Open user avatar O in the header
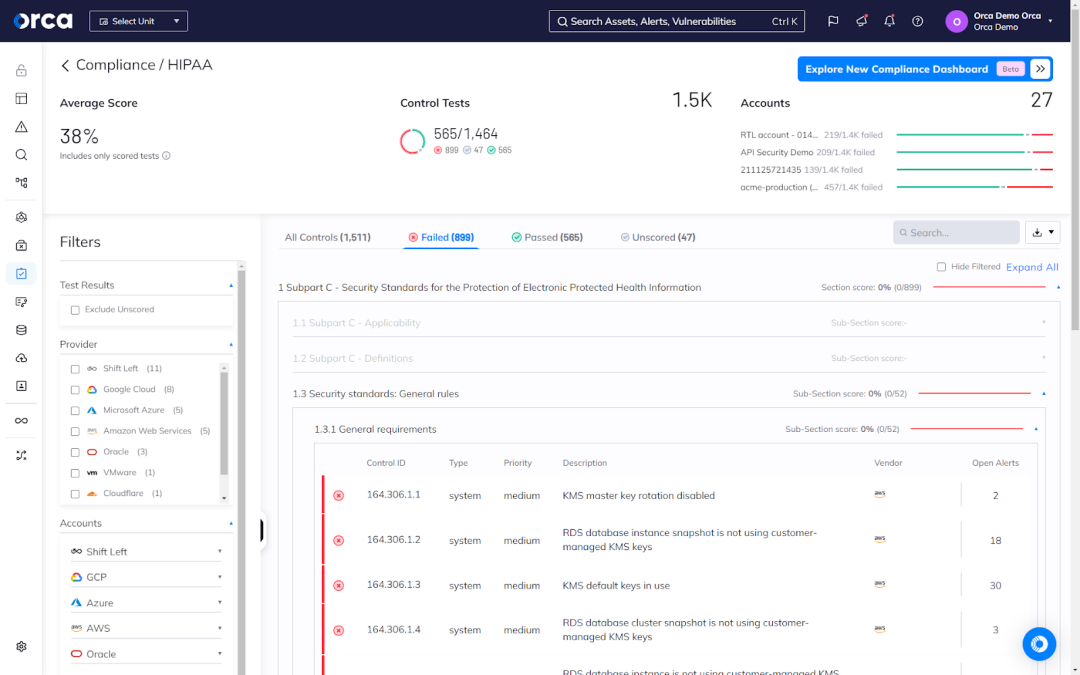Screen dimensions: 1080x675 coord(956,21)
